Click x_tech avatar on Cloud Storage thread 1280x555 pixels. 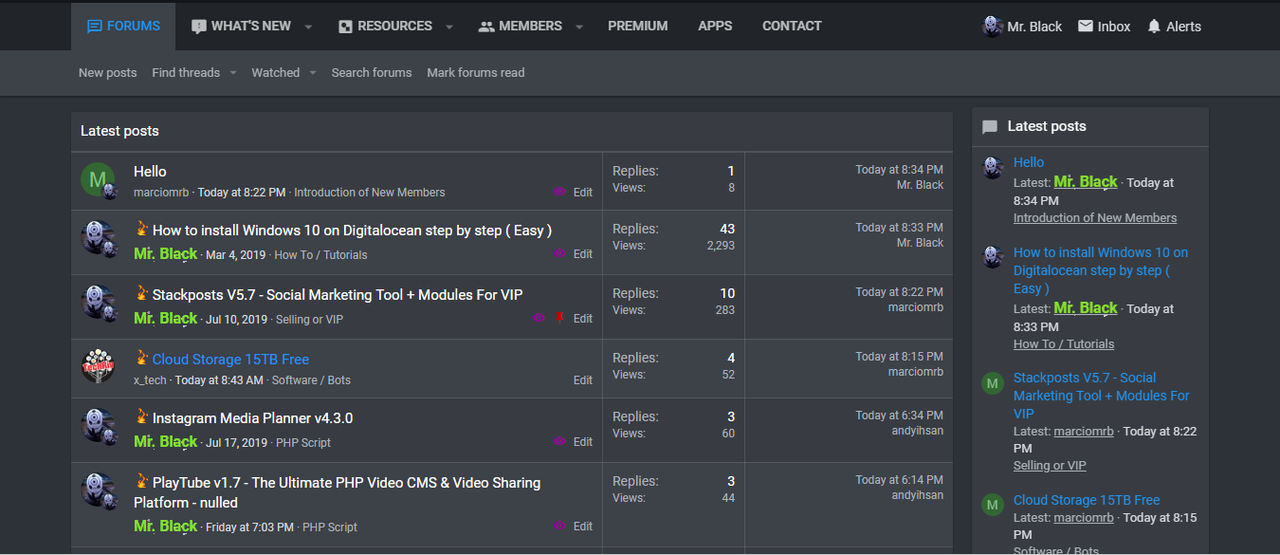coord(98,367)
